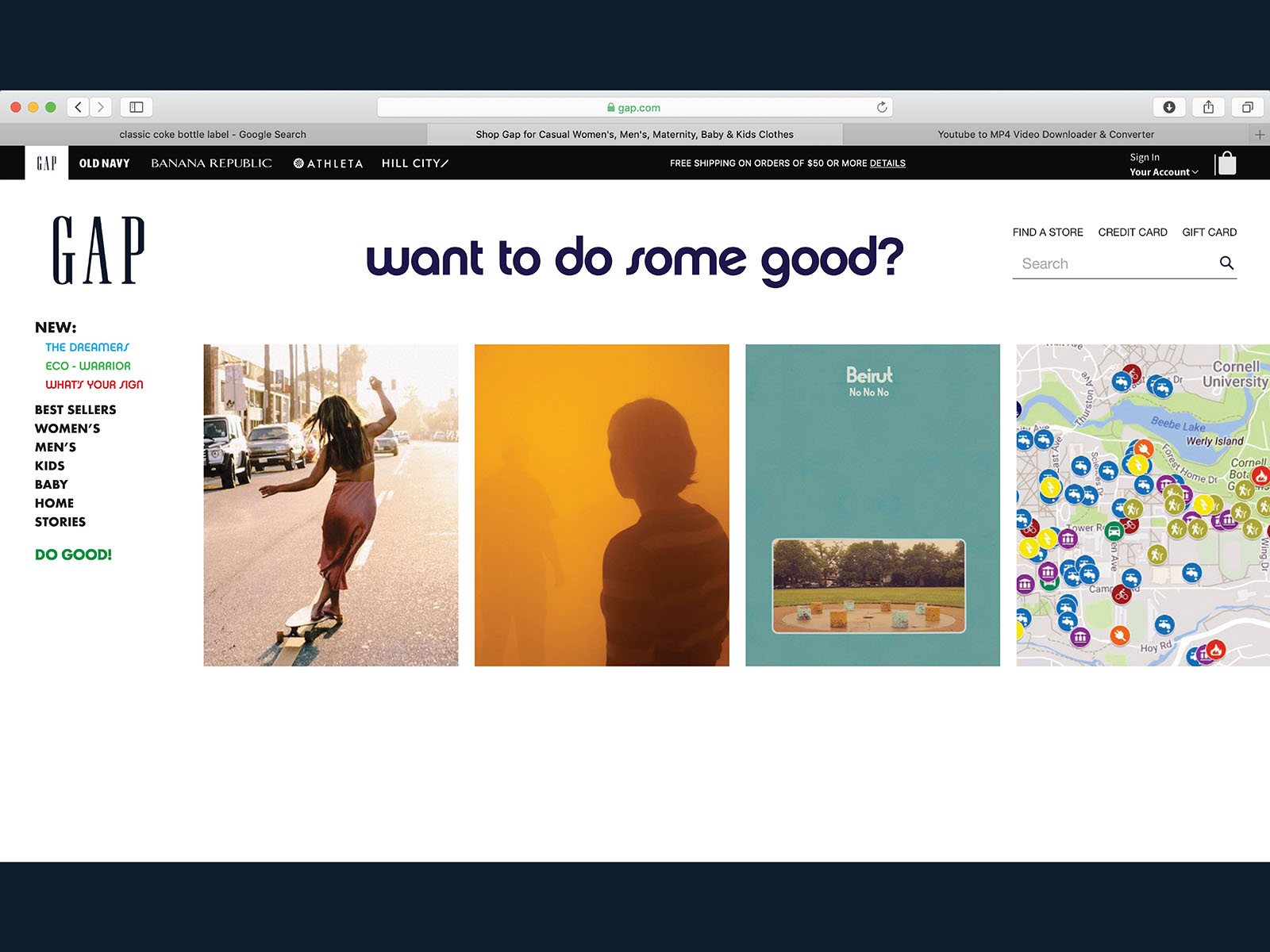Open the shopping bag icon
The height and width of the screenshot is (952, 1270).
[x=1226, y=163]
